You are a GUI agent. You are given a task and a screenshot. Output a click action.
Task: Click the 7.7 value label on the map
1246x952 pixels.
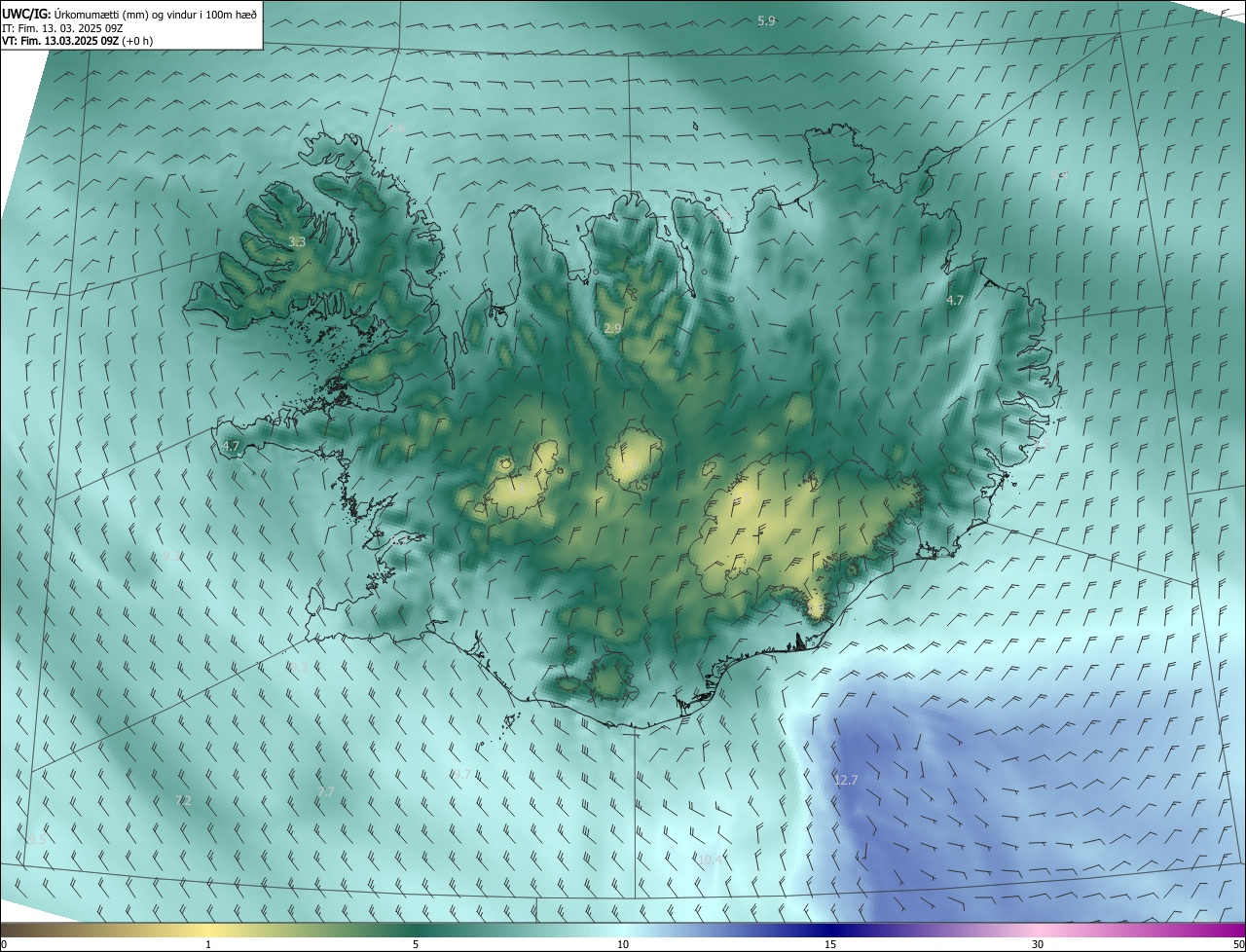pyautogui.click(x=326, y=792)
